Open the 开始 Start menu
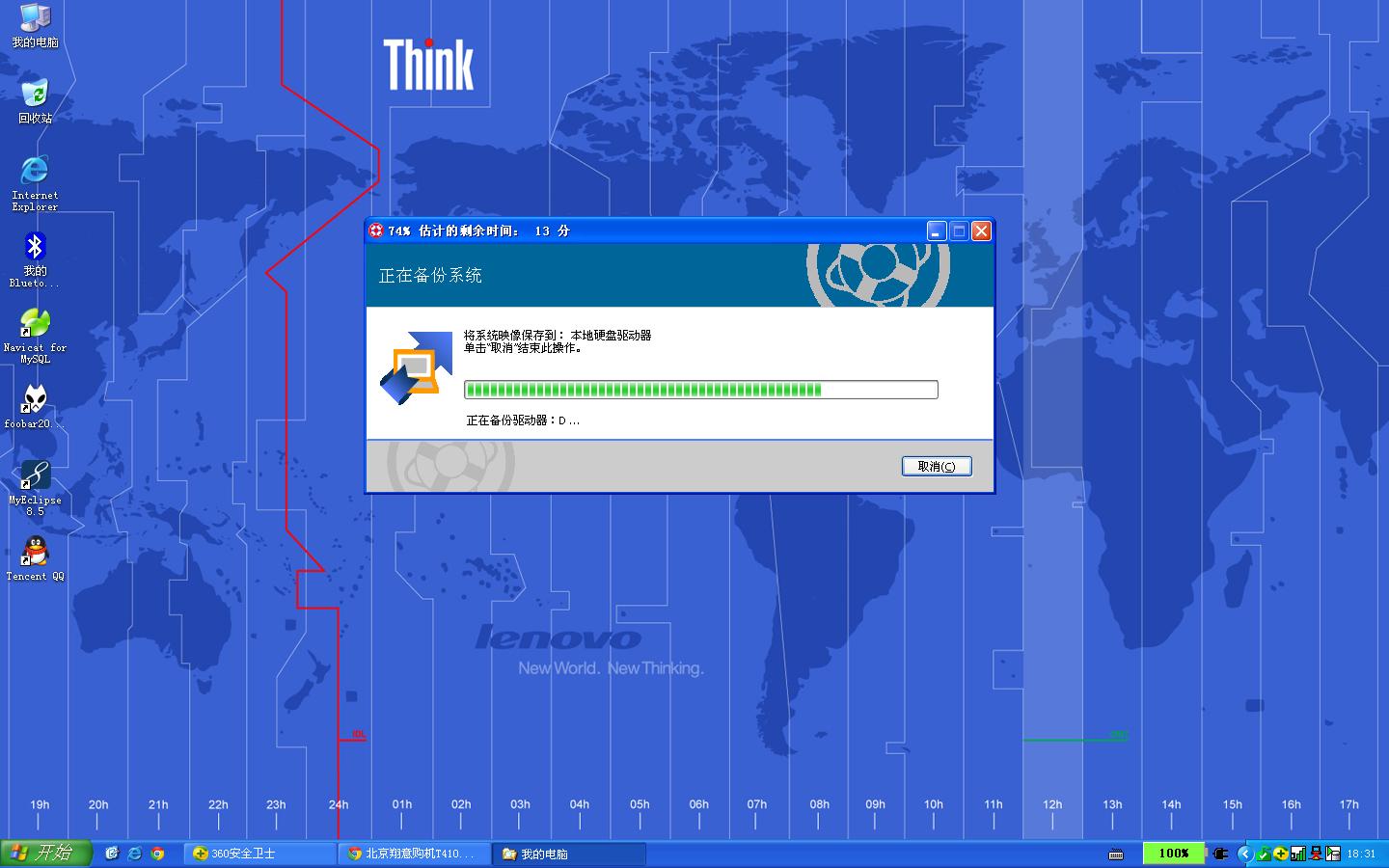Image resolution: width=1389 pixels, height=868 pixels. point(45,854)
